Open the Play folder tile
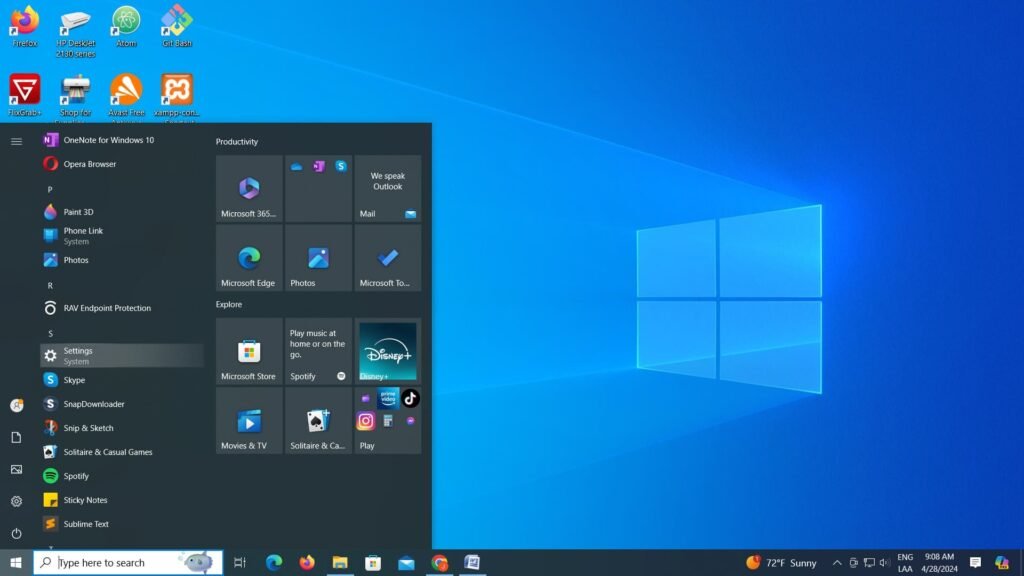 coord(387,421)
